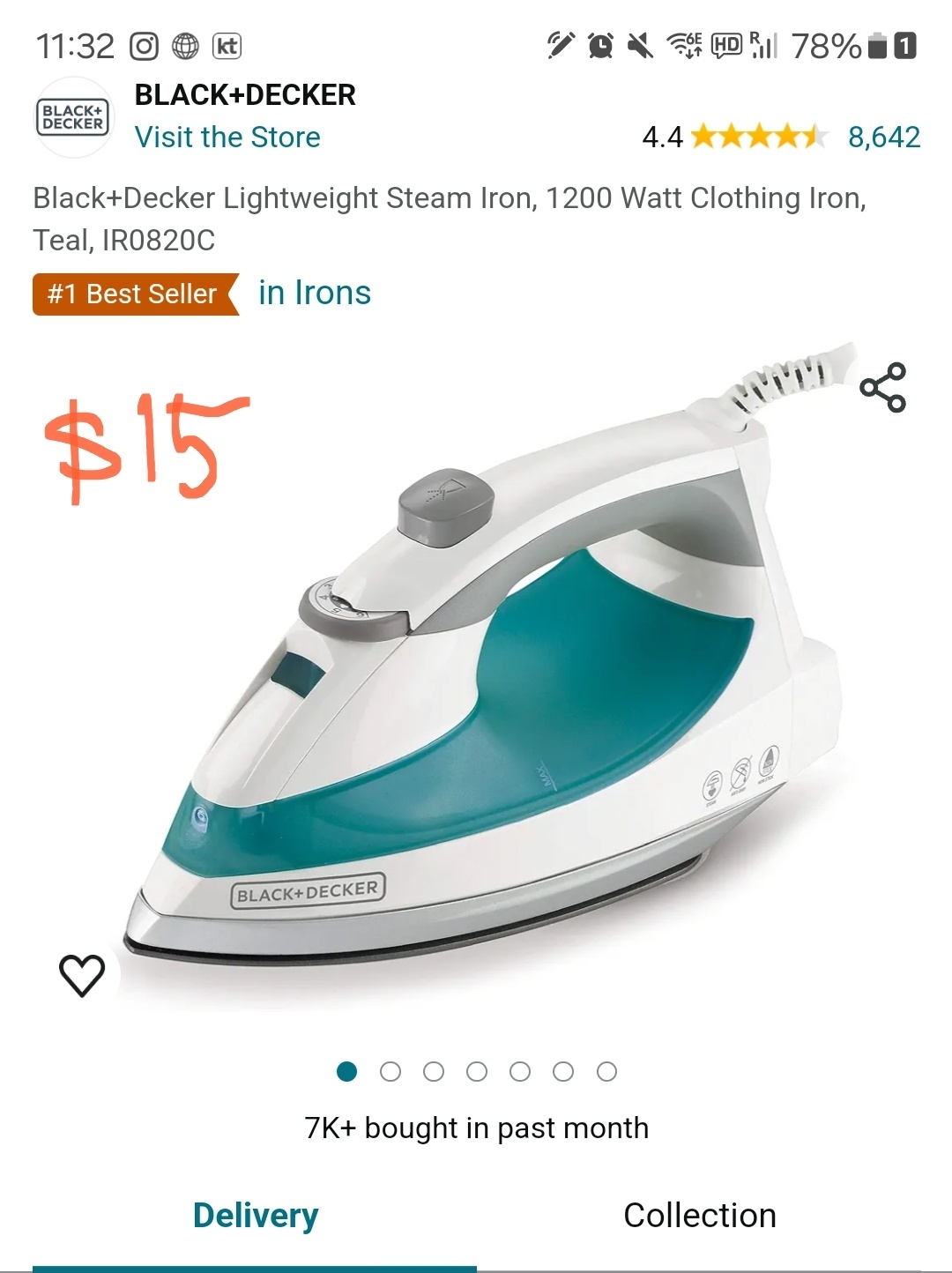Tap the share icon
Image resolution: width=952 pixels, height=1273 pixels.
(x=883, y=387)
